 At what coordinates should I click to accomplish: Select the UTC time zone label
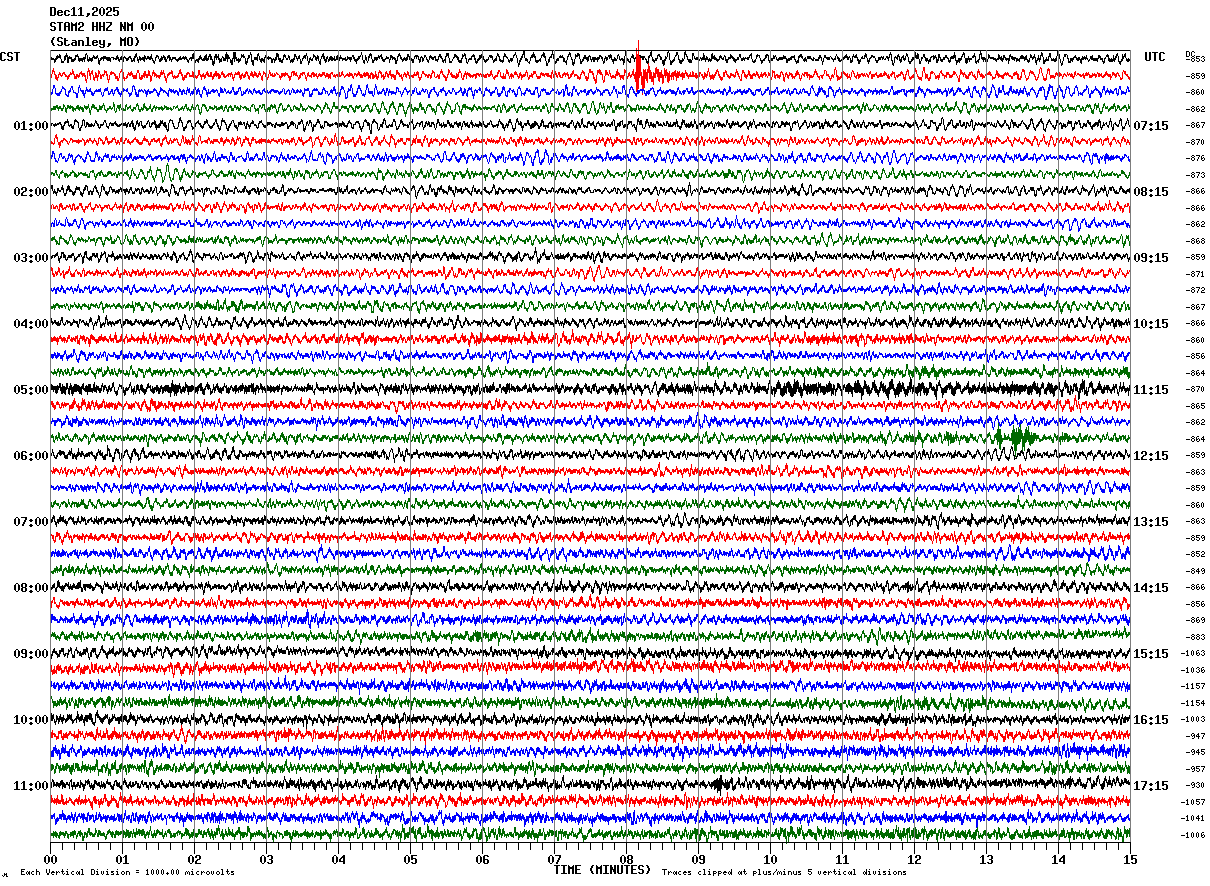[x=1155, y=57]
